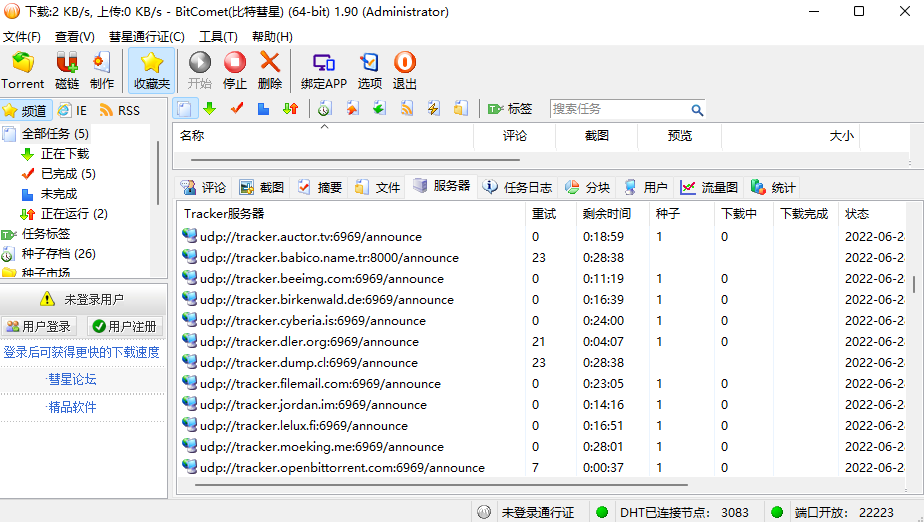Image resolution: width=924 pixels, height=522 pixels.
Task: Sort trackers by 剩余时间 column header
Action: coord(612,214)
